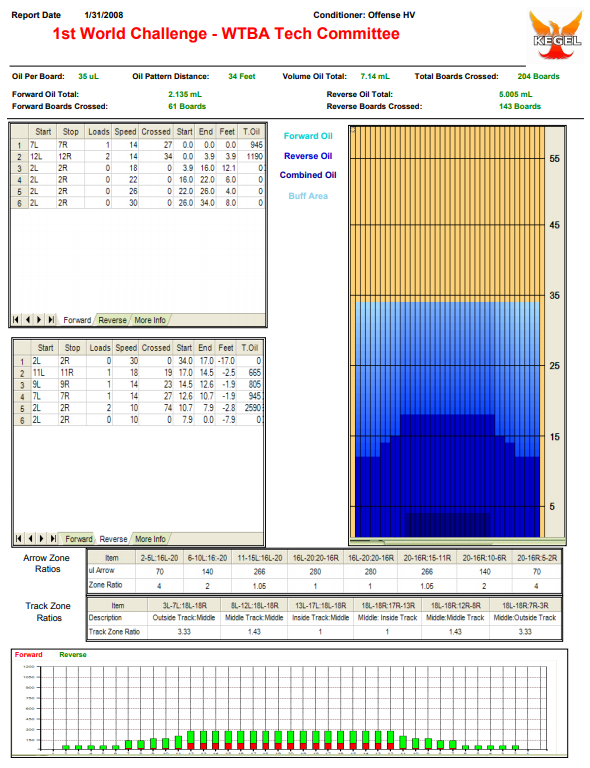The height and width of the screenshot is (768, 590).
Task: Click previous-sheet arrow in lower table navigator
Action: pos(30,539)
